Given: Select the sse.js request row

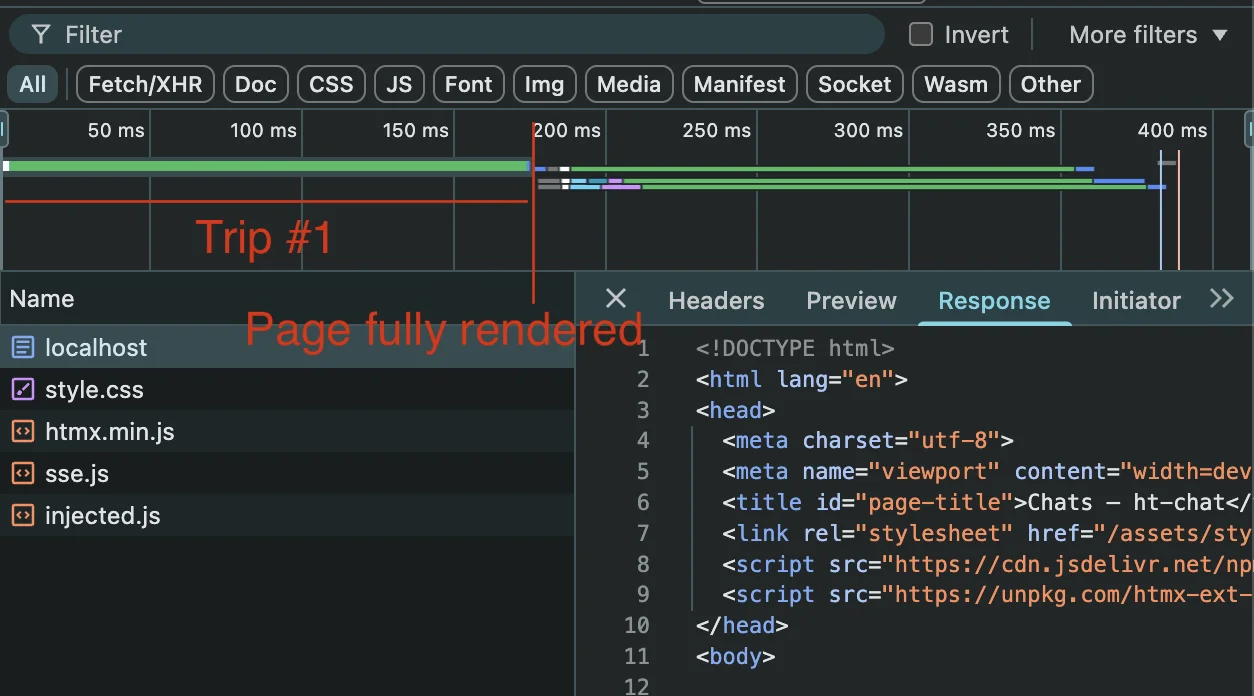Looking at the screenshot, I should coord(287,474).
